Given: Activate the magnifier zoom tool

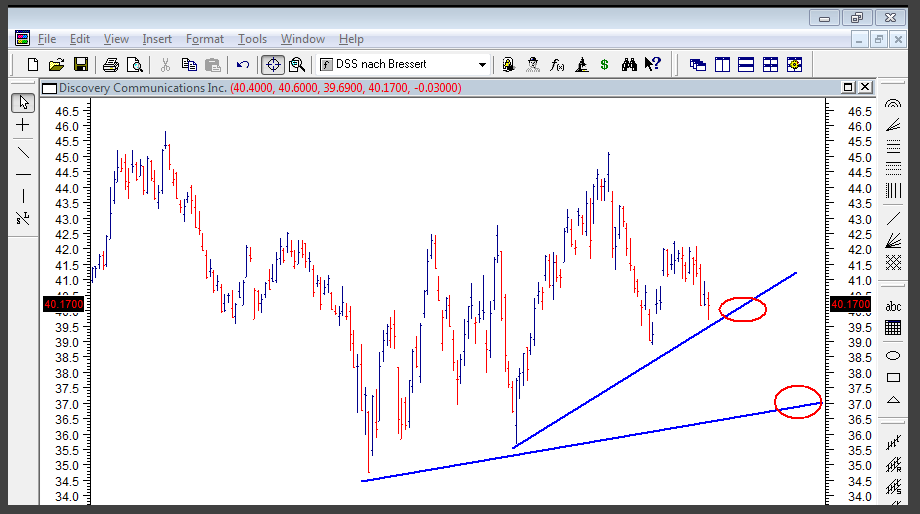Looking at the screenshot, I should (297, 65).
